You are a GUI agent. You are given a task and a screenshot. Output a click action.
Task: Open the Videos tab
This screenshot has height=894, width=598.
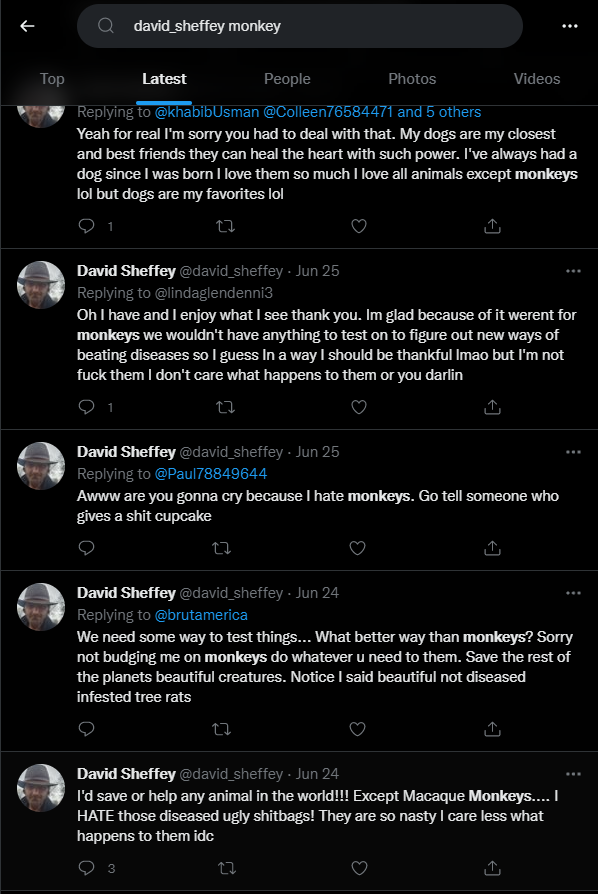tap(537, 79)
